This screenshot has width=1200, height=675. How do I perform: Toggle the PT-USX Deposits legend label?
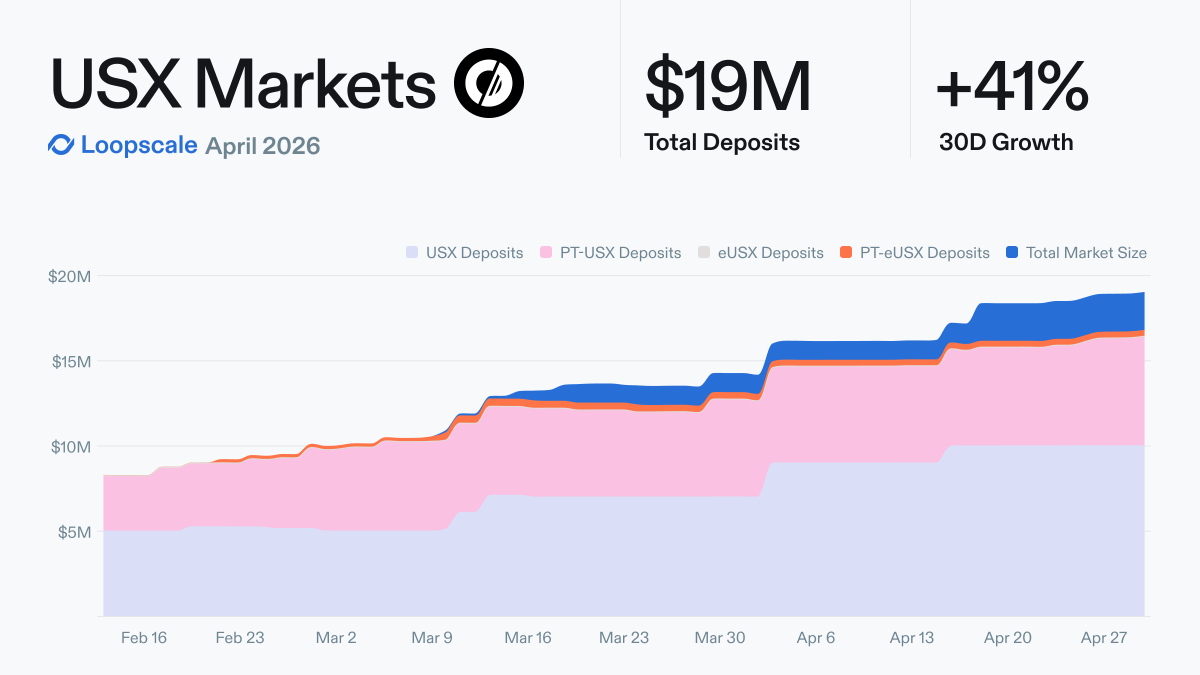click(620, 253)
